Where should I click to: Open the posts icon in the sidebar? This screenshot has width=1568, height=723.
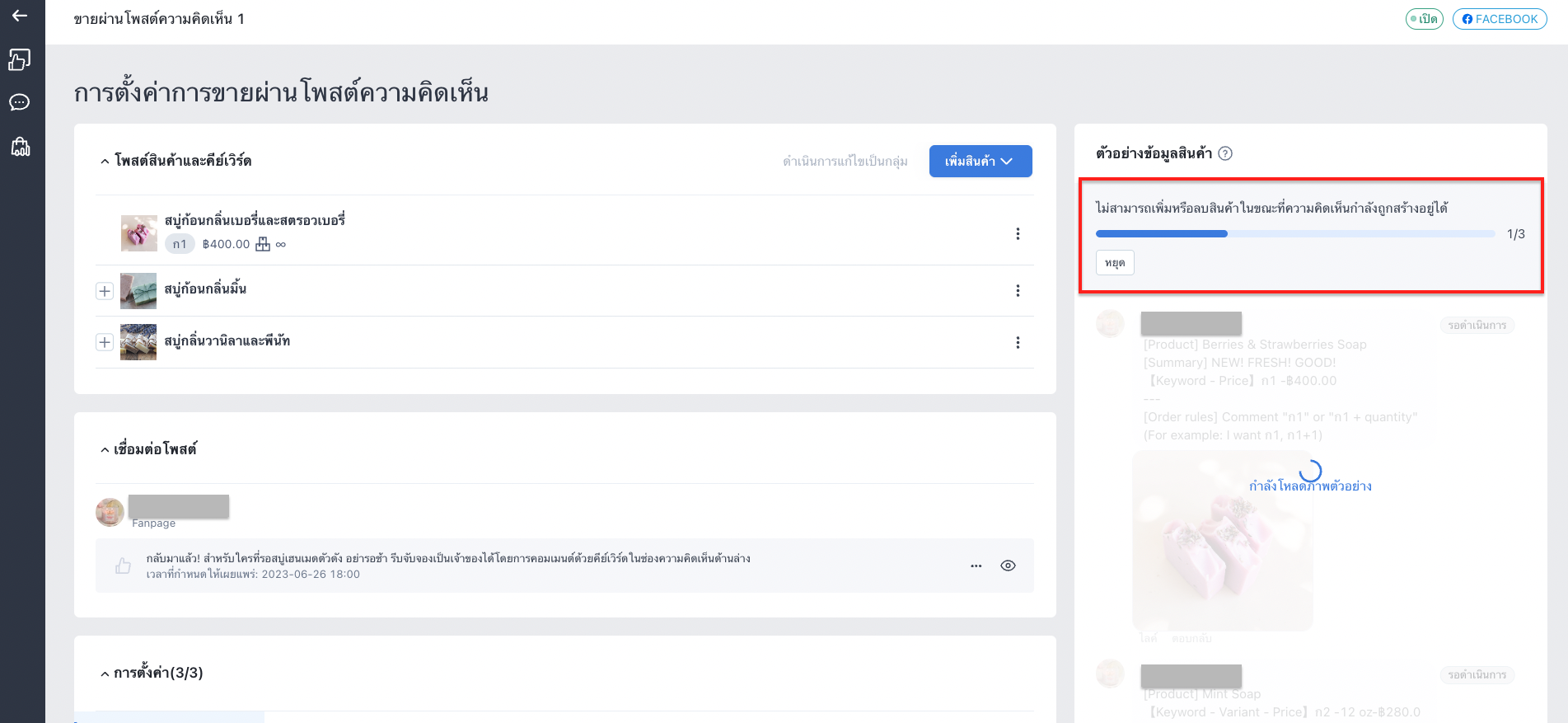pos(20,59)
